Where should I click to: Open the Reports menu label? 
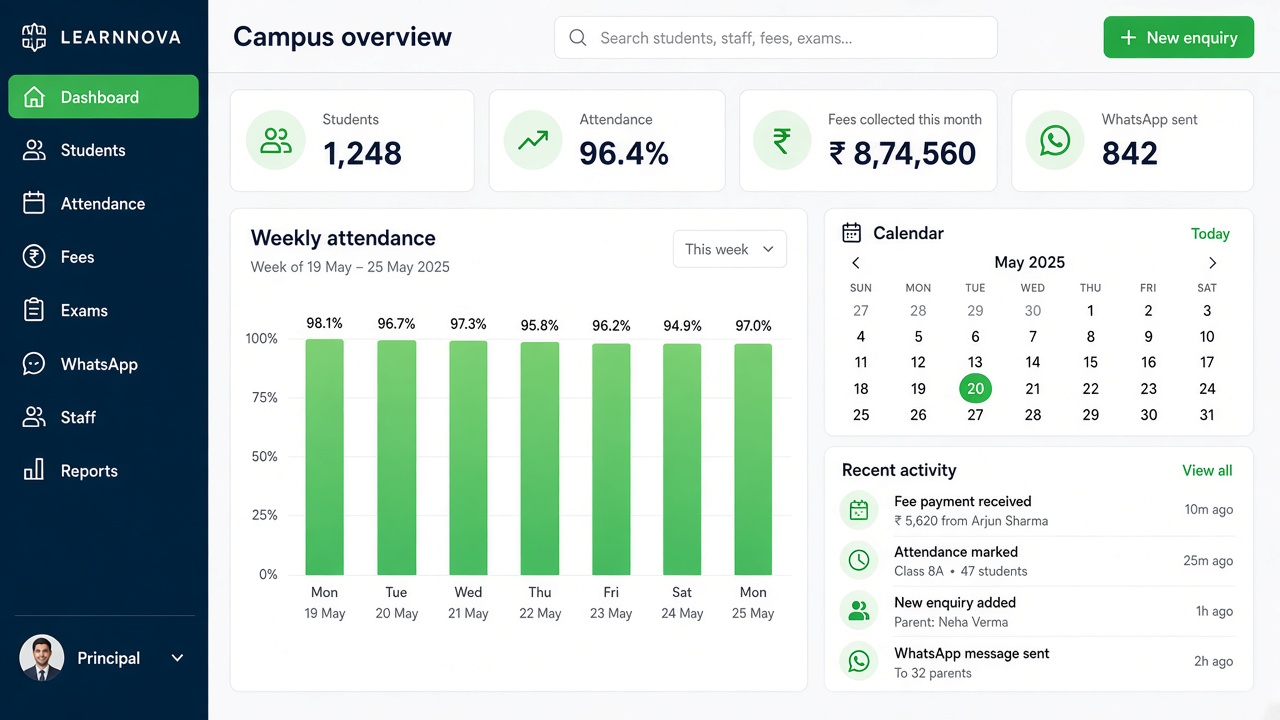(89, 471)
